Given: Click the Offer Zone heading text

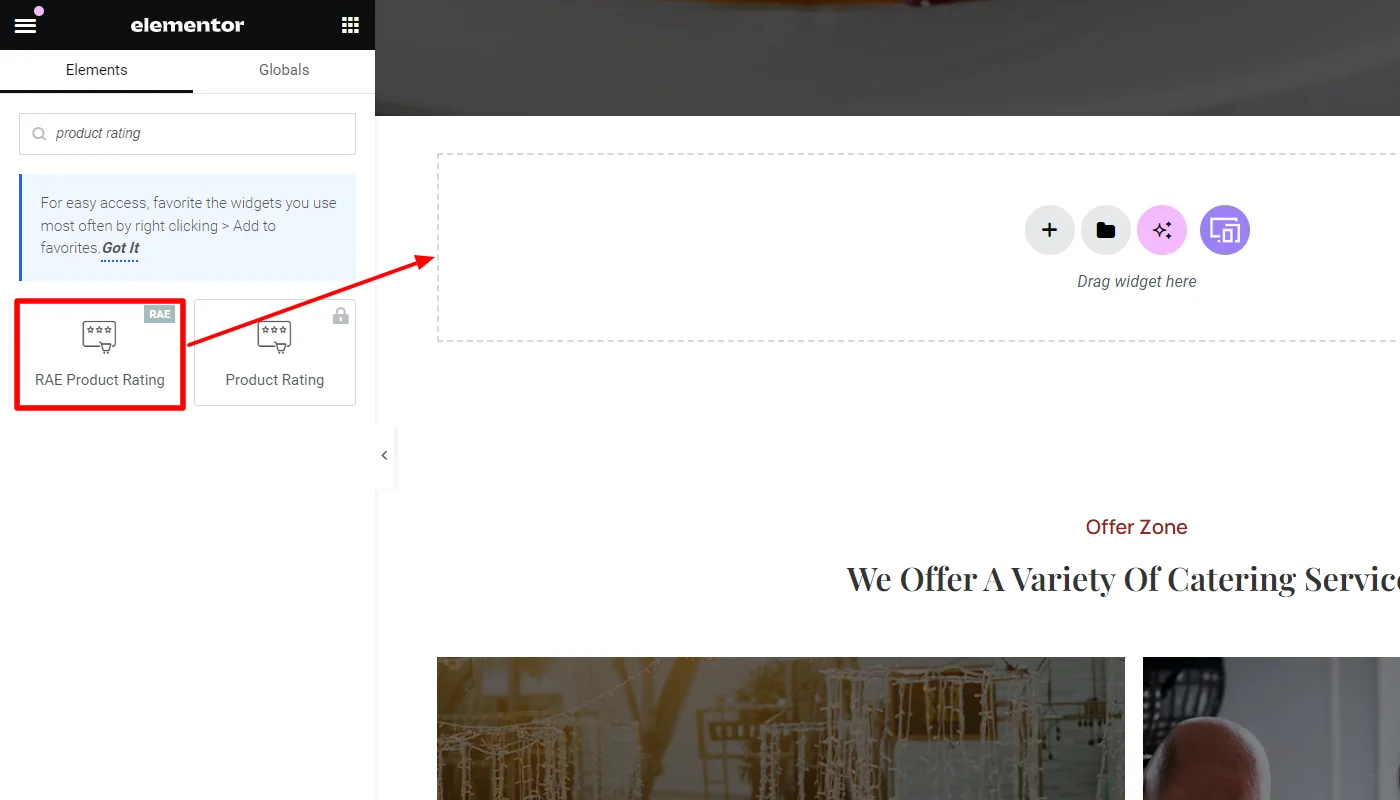Looking at the screenshot, I should point(1137,527).
